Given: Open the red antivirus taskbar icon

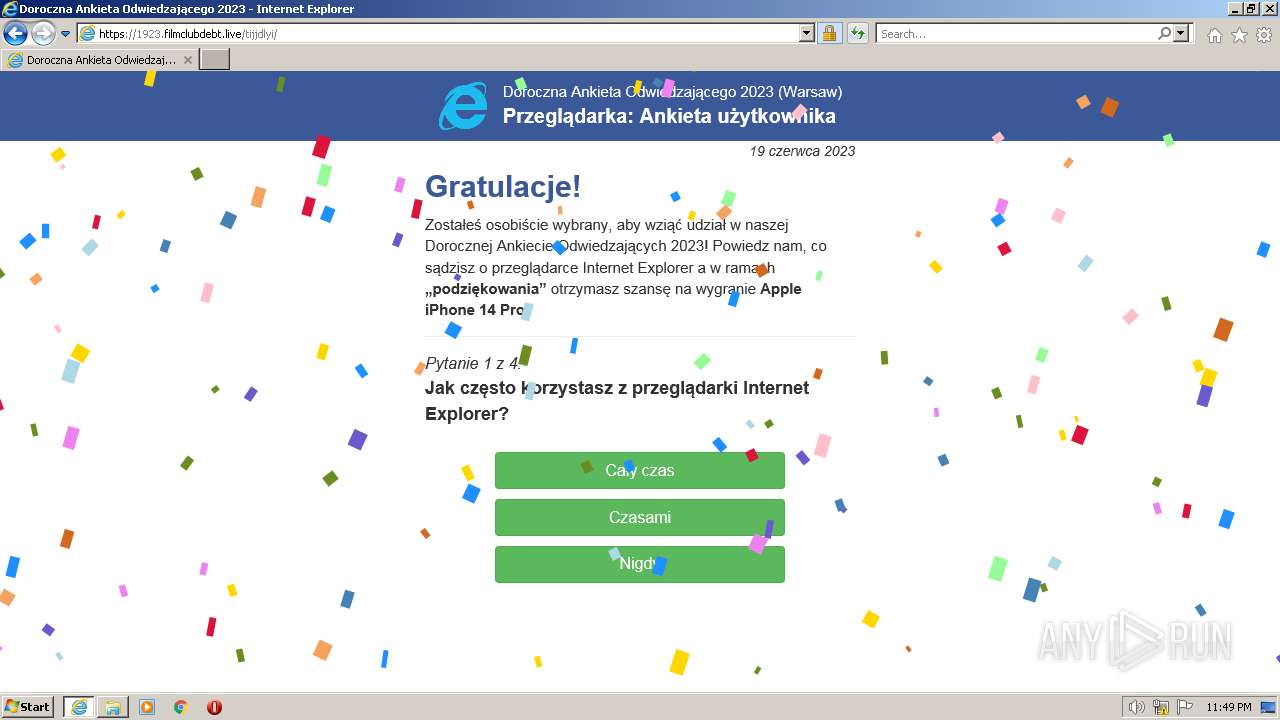Looking at the screenshot, I should click(x=214, y=707).
